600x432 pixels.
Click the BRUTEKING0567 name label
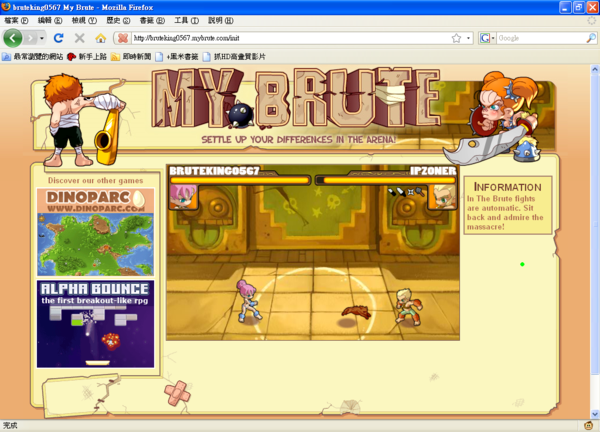coord(214,171)
